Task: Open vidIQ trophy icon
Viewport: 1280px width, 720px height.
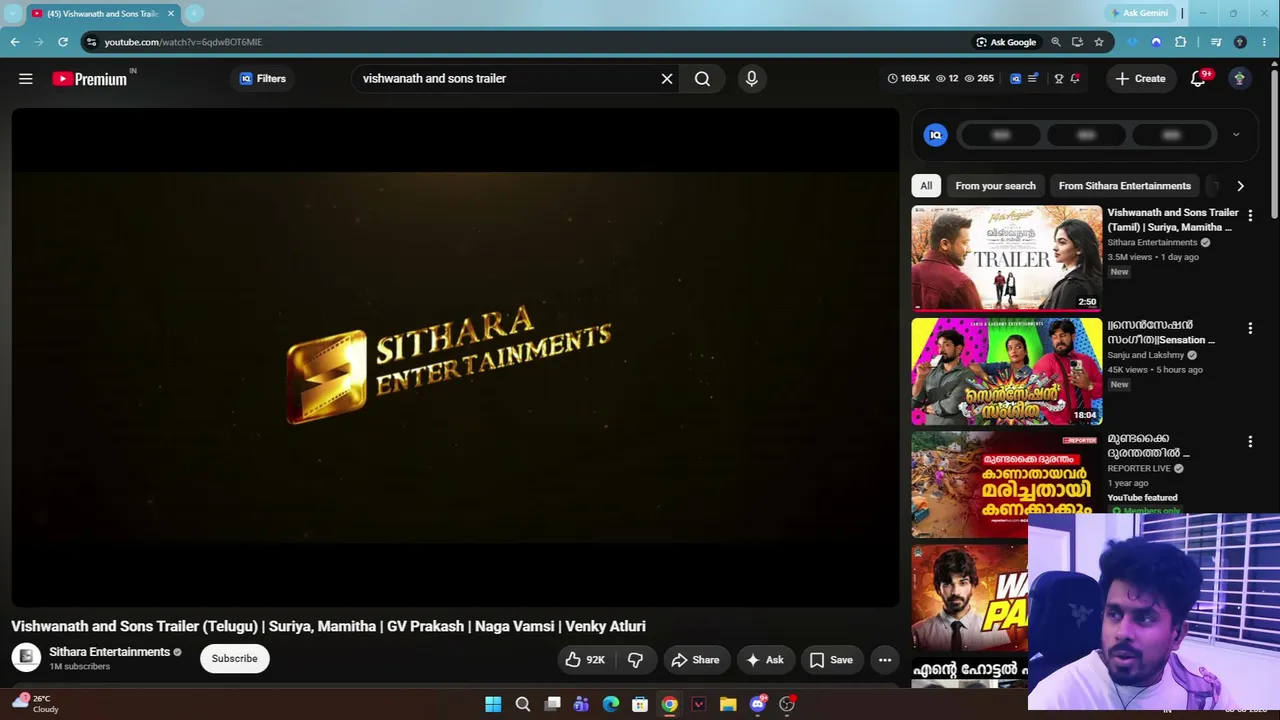Action: click(1059, 79)
